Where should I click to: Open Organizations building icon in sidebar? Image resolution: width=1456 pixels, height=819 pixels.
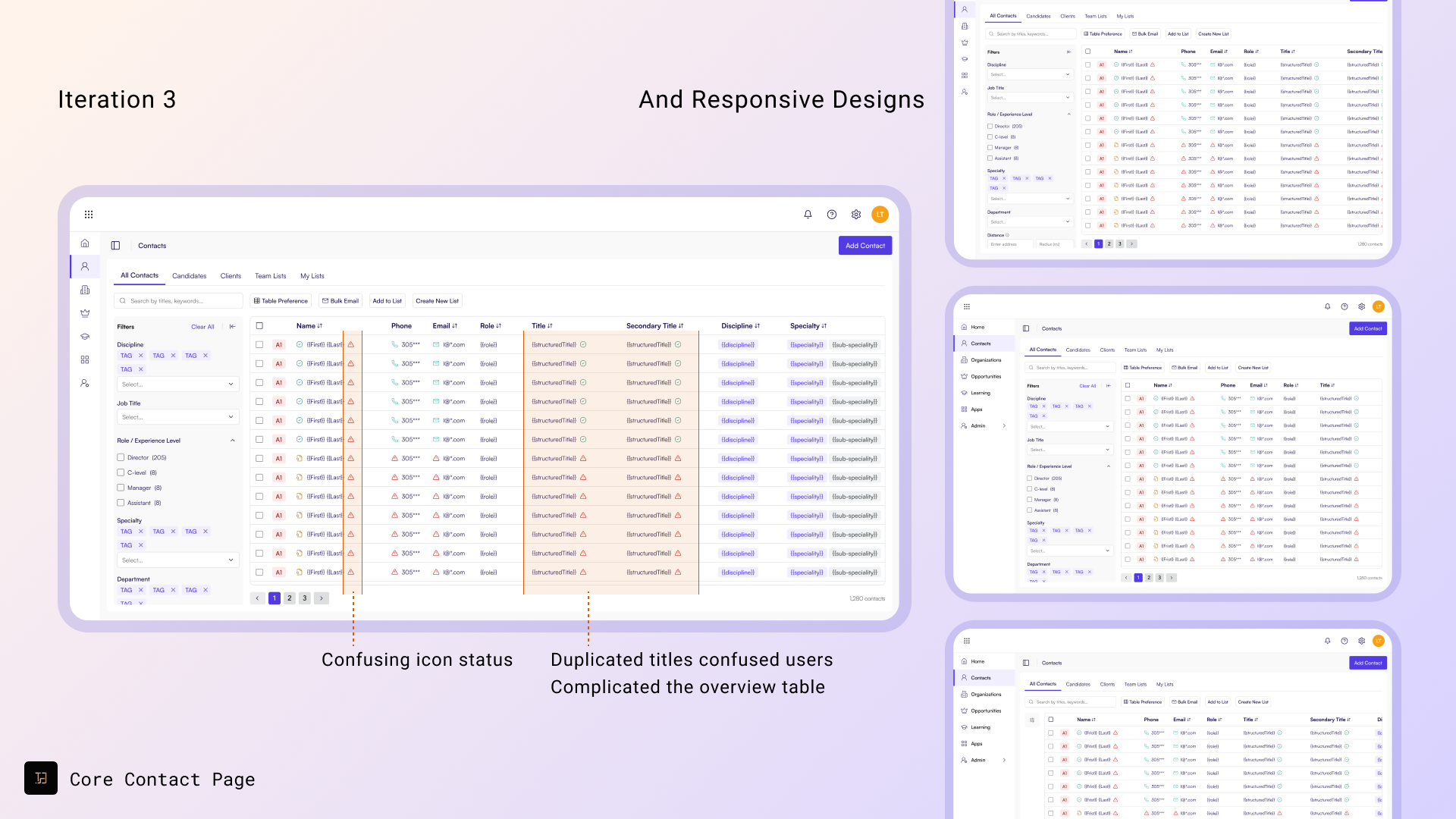pyautogui.click(x=85, y=290)
